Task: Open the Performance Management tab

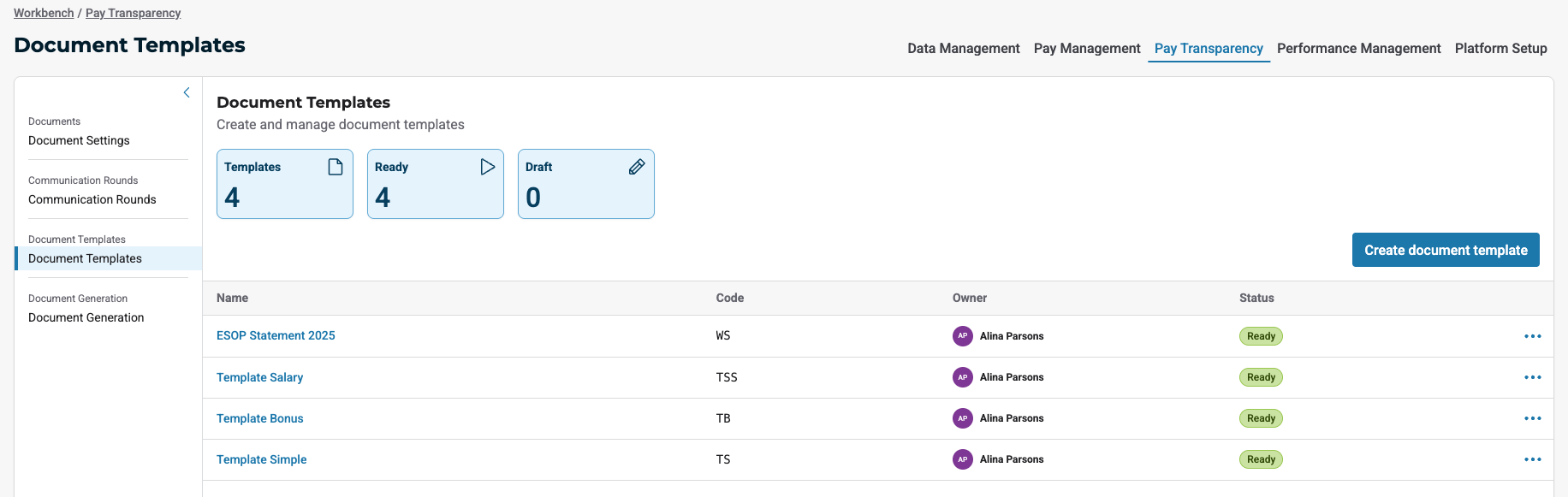Action: click(x=1358, y=49)
